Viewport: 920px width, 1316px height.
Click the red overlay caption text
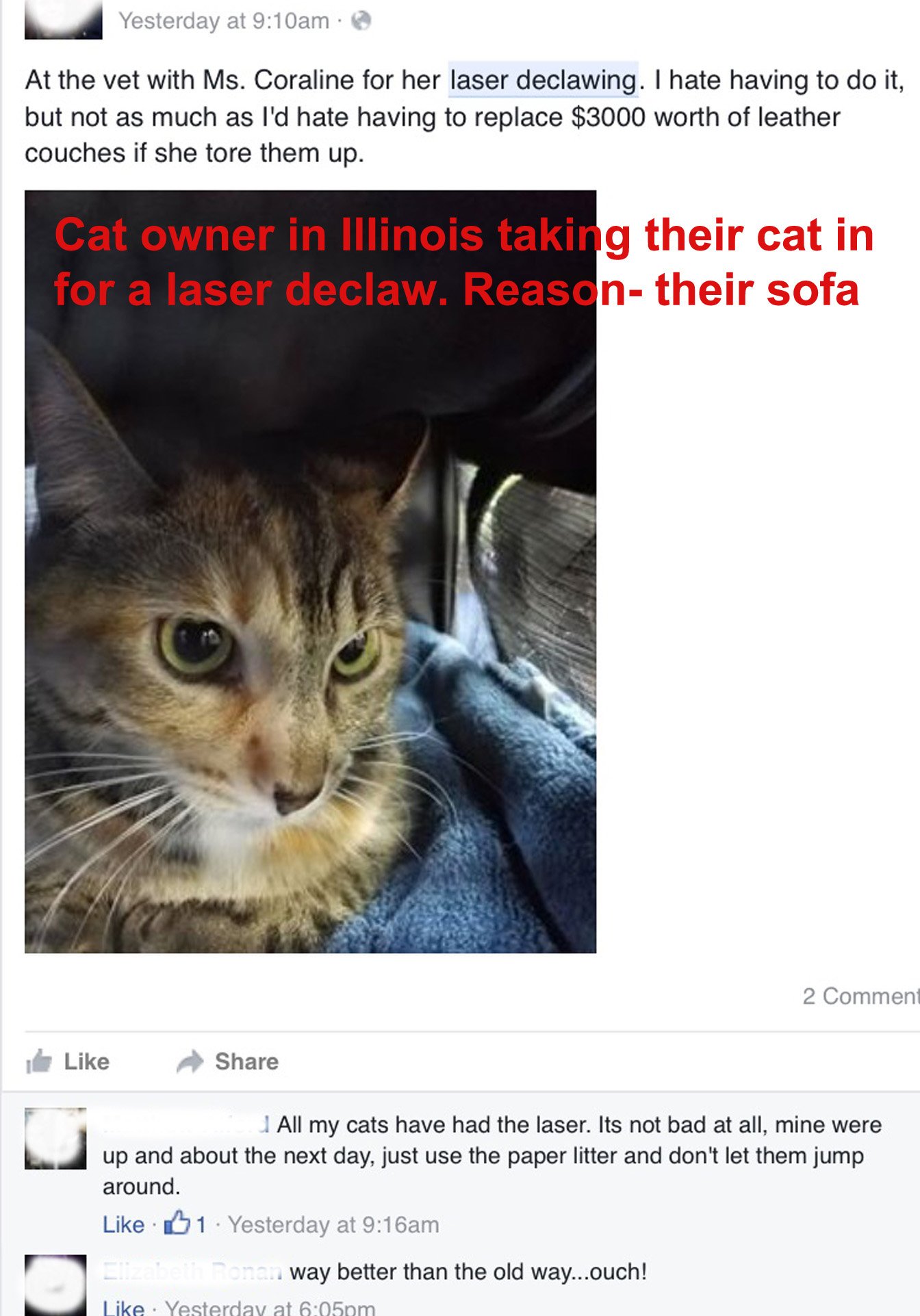463,262
